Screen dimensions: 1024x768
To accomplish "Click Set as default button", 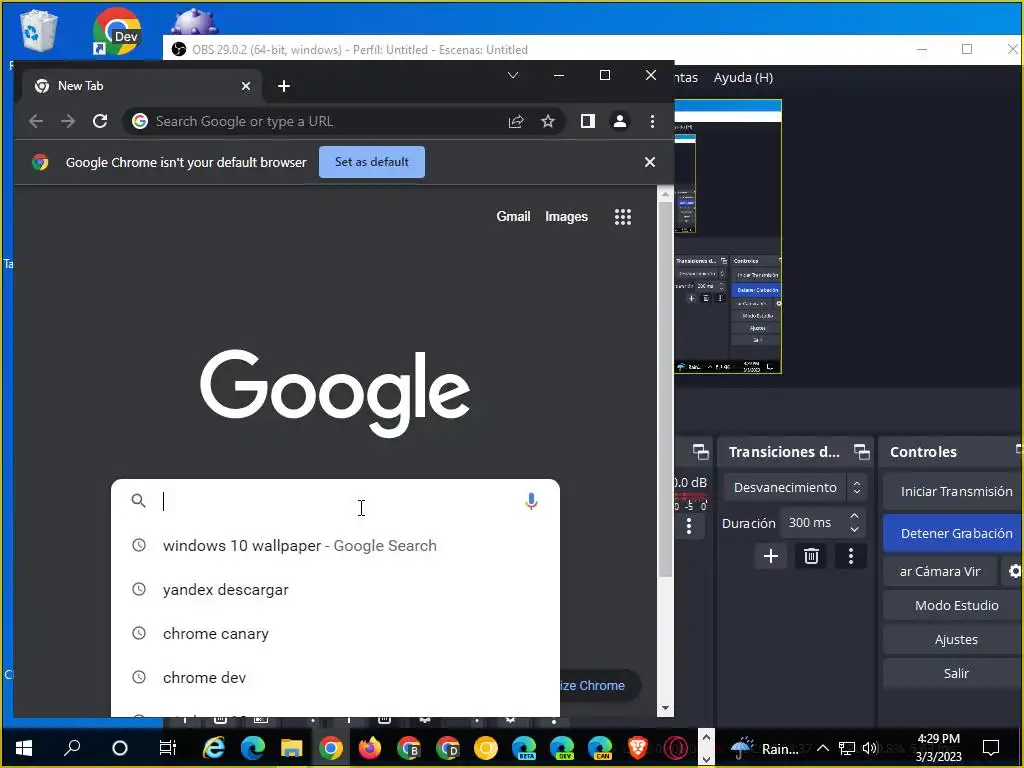I will tap(372, 162).
